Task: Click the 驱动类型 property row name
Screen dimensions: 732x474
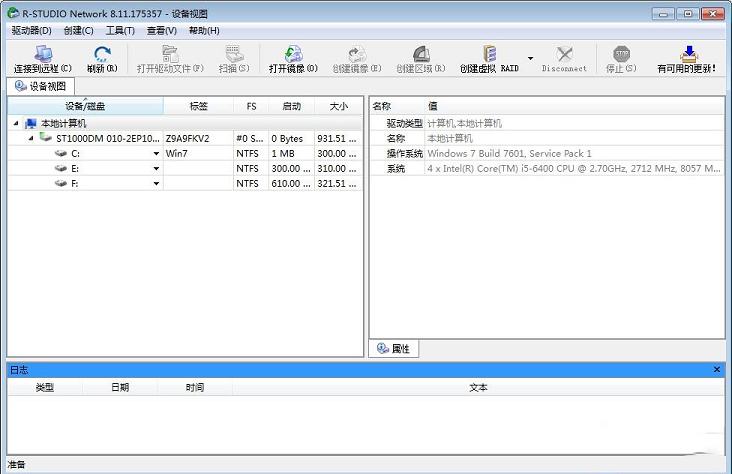Action: [404, 123]
